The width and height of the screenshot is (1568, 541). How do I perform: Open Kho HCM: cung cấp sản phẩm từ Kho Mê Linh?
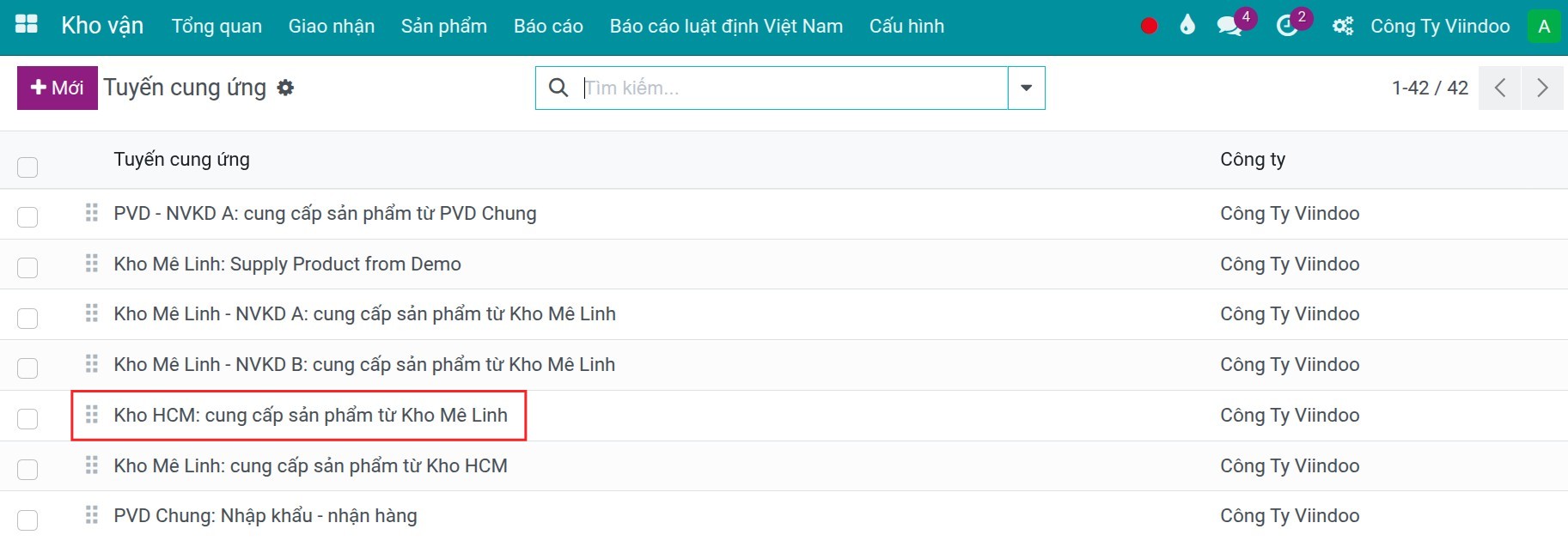[310, 415]
